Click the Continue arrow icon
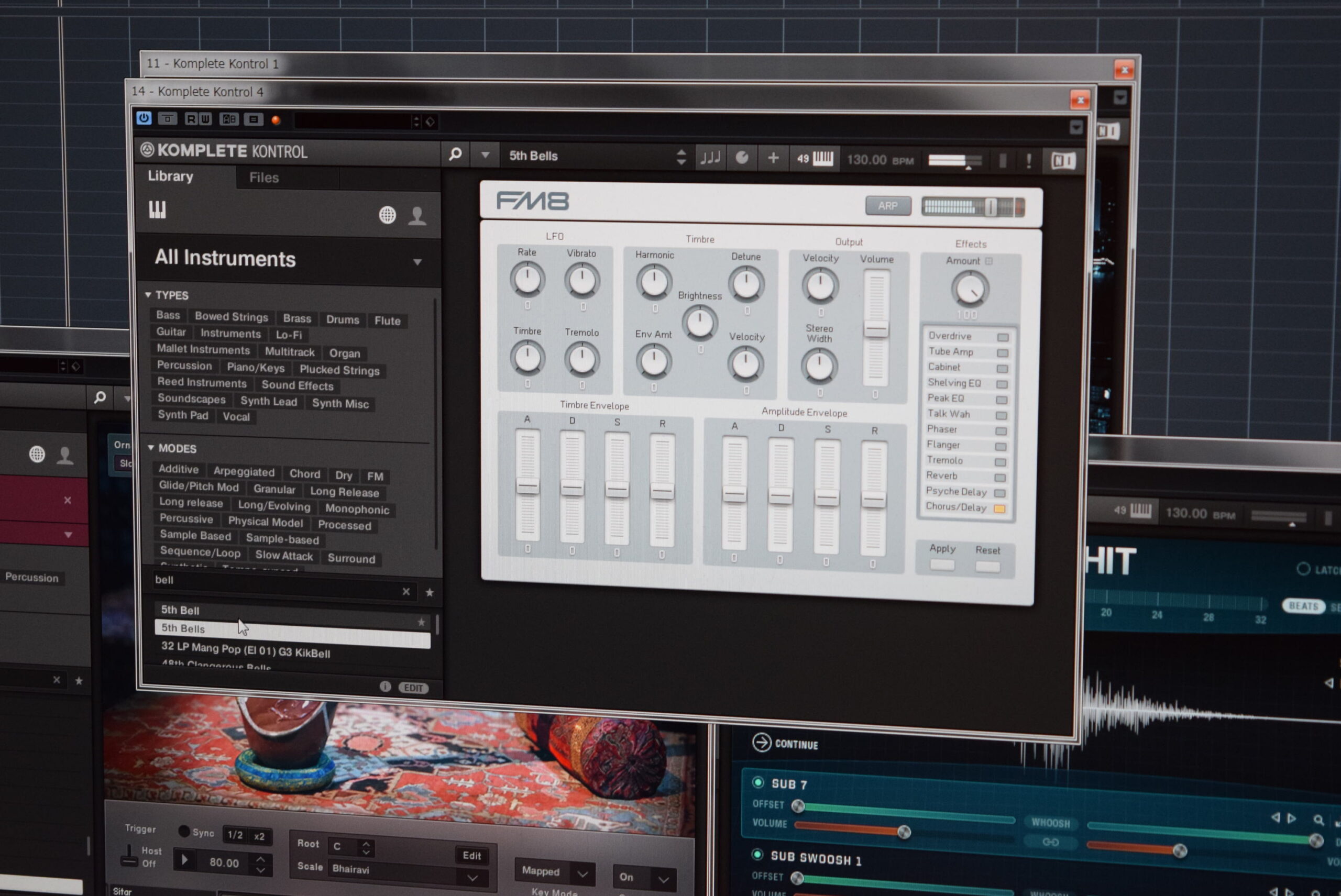The image size is (1341, 896). click(762, 742)
